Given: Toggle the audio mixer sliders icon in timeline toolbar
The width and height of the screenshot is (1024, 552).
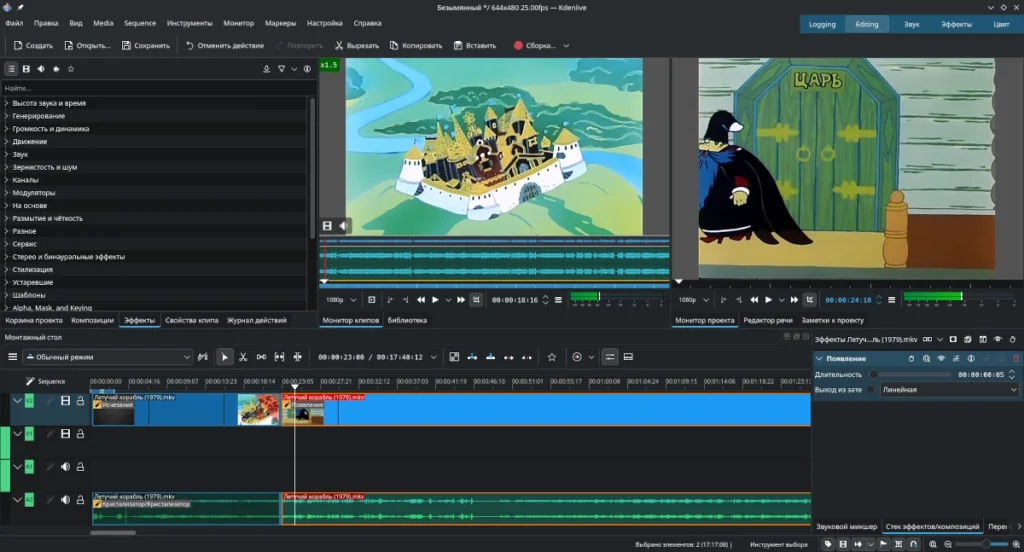Looking at the screenshot, I should point(609,357).
